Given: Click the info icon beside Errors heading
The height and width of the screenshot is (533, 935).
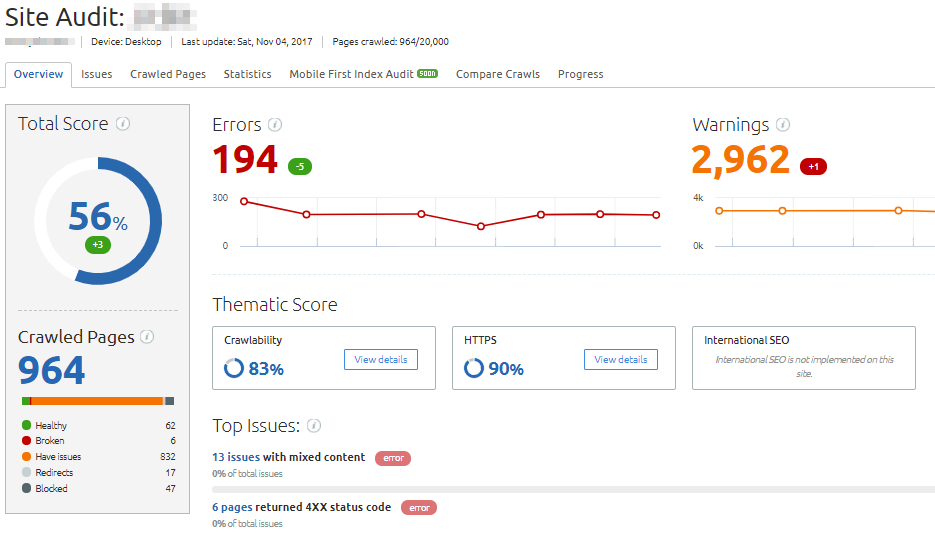Looking at the screenshot, I should tap(275, 125).
